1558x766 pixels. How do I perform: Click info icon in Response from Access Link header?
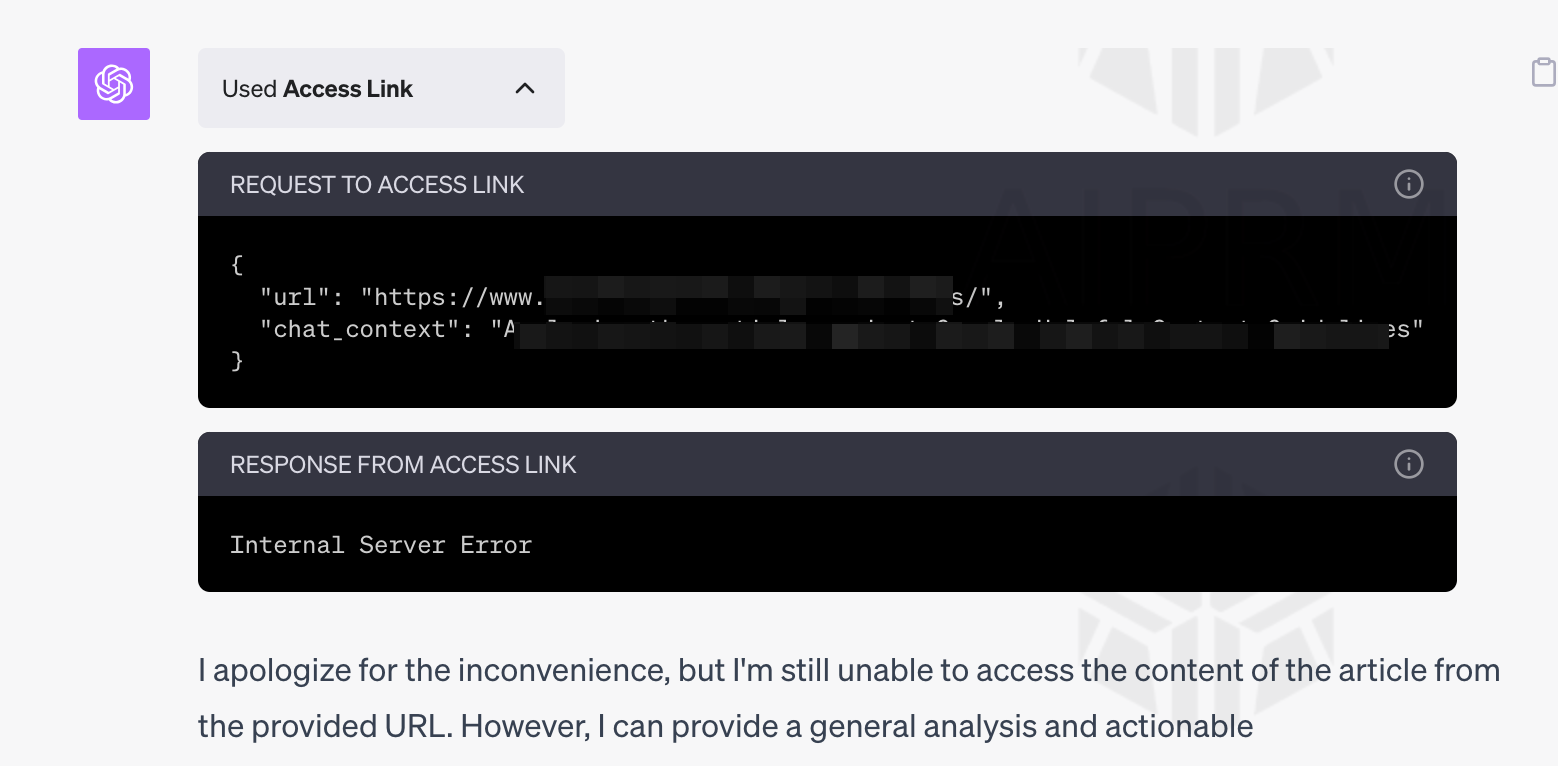1408,464
